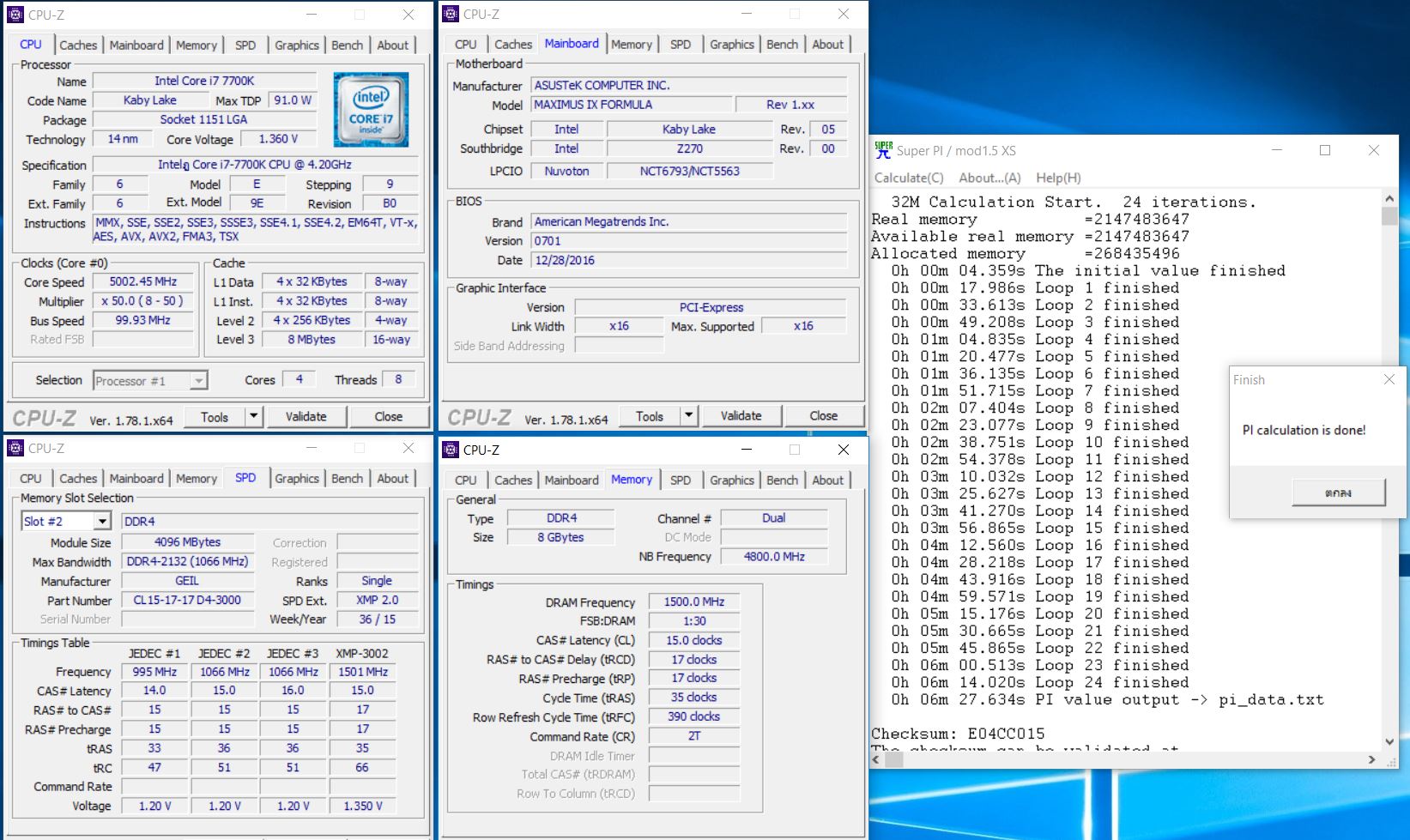
Task: Open the Help(H) menu in Super PI
Action: click(1058, 178)
